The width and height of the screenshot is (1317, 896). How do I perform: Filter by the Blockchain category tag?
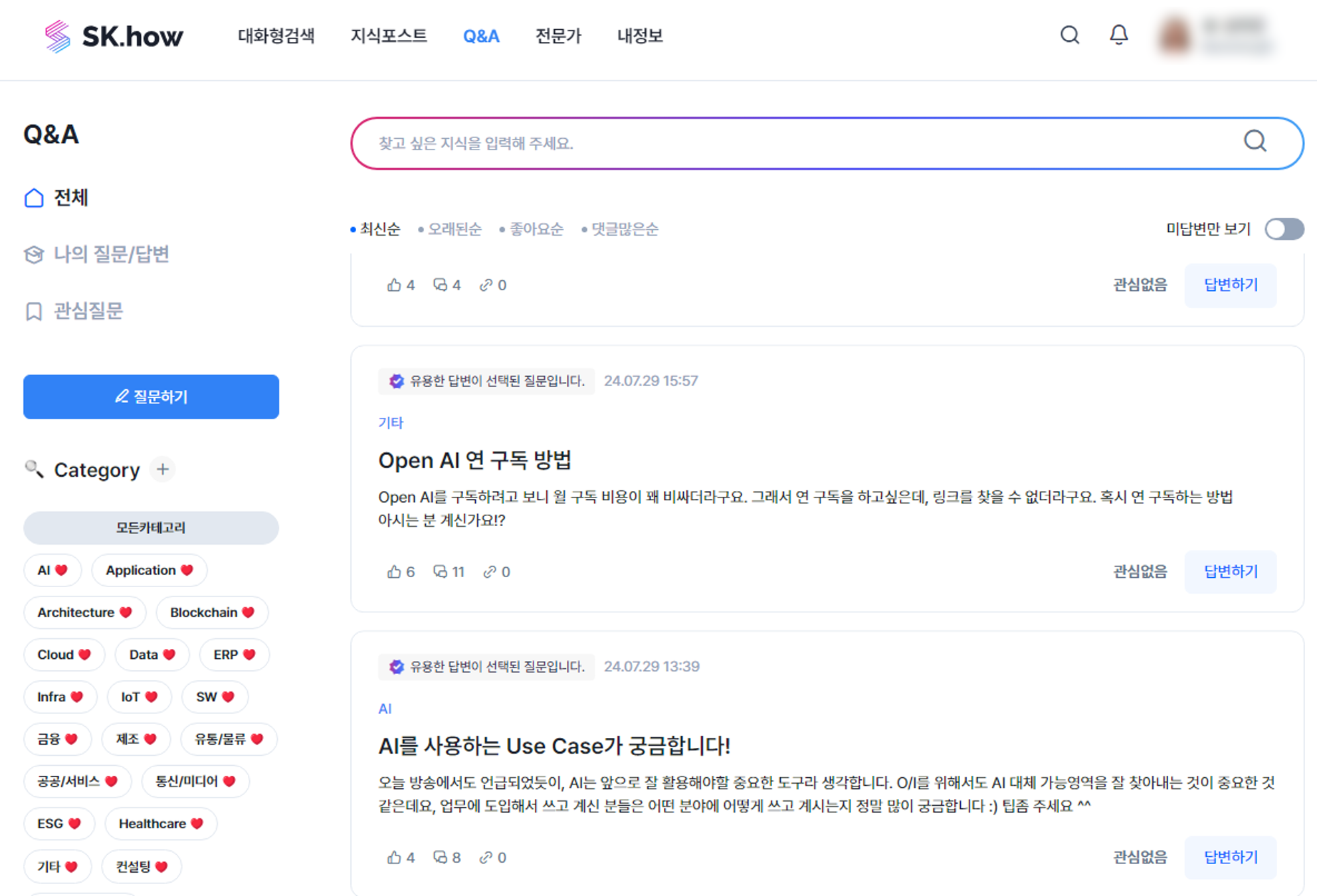click(211, 612)
